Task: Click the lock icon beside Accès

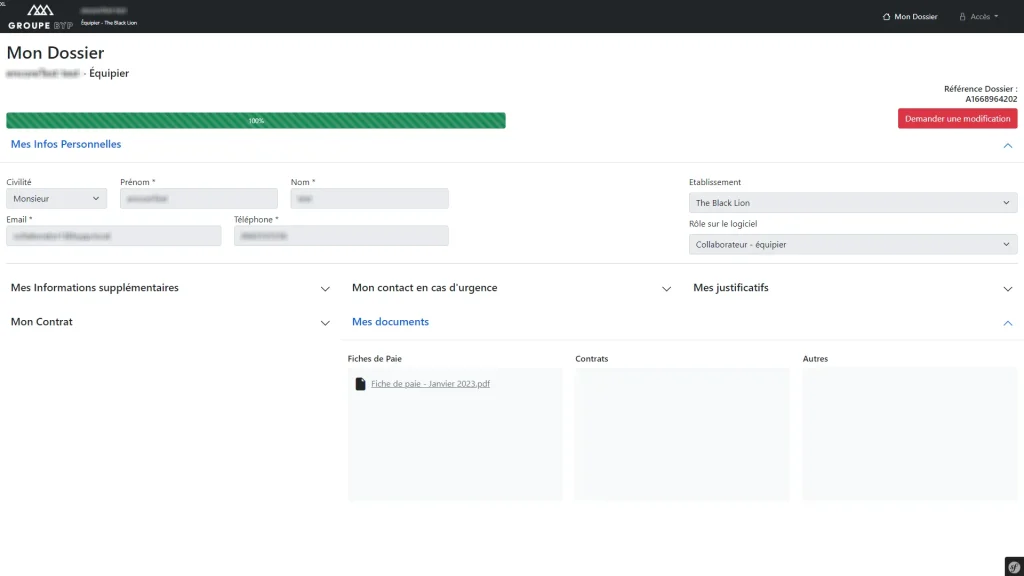Action: [x=962, y=16]
